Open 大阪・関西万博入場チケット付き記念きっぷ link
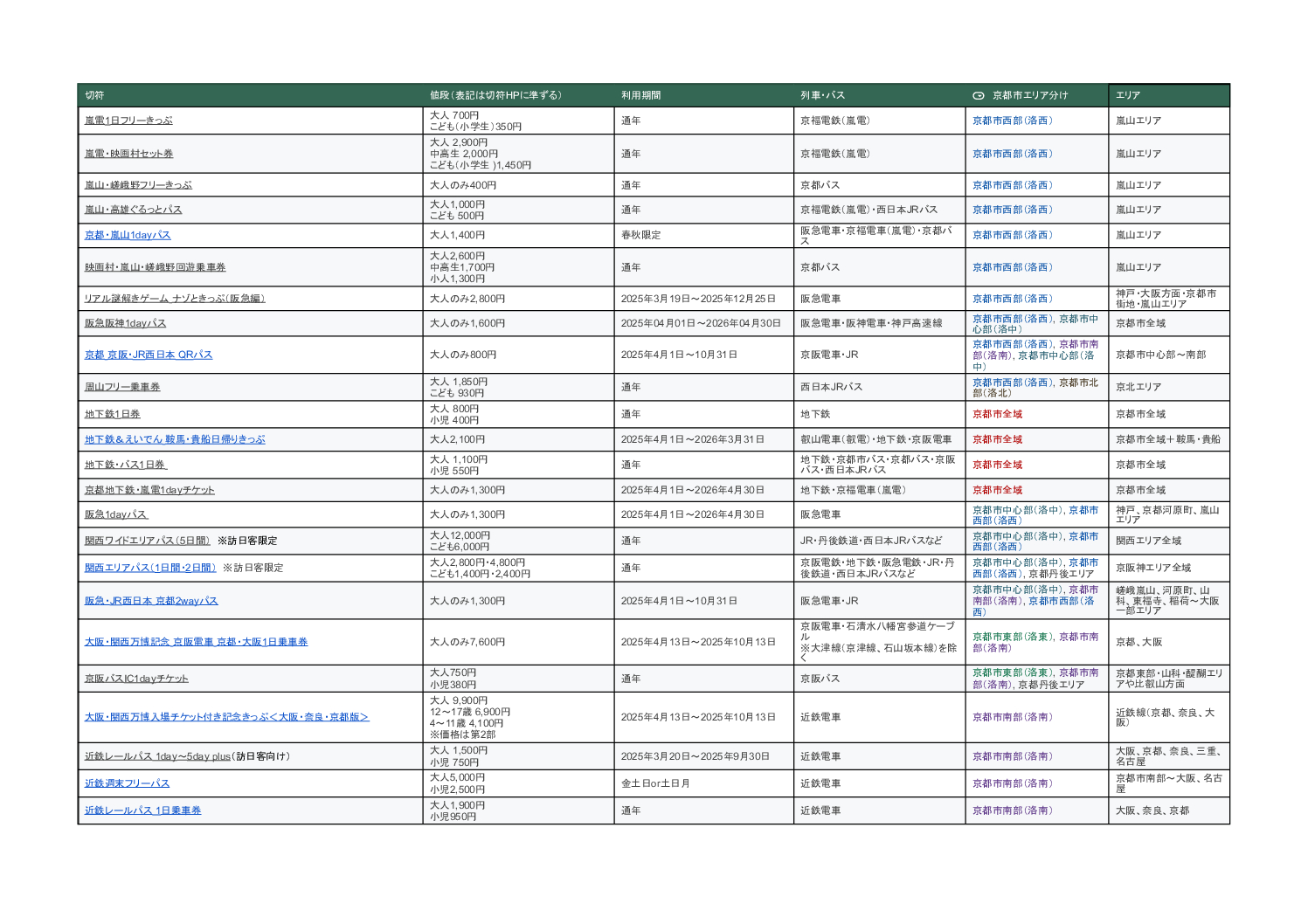The height and width of the screenshot is (924, 1308). click(226, 717)
